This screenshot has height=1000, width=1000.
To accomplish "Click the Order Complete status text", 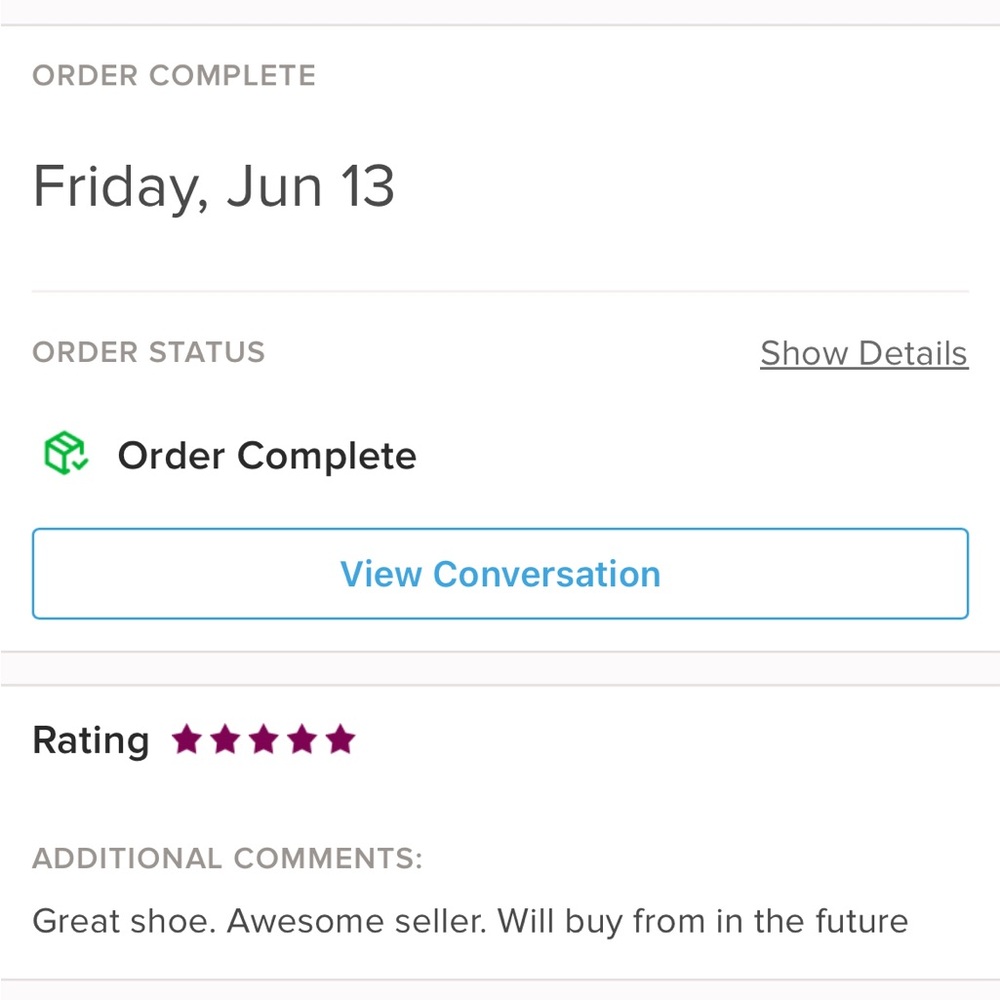I will 267,457.
